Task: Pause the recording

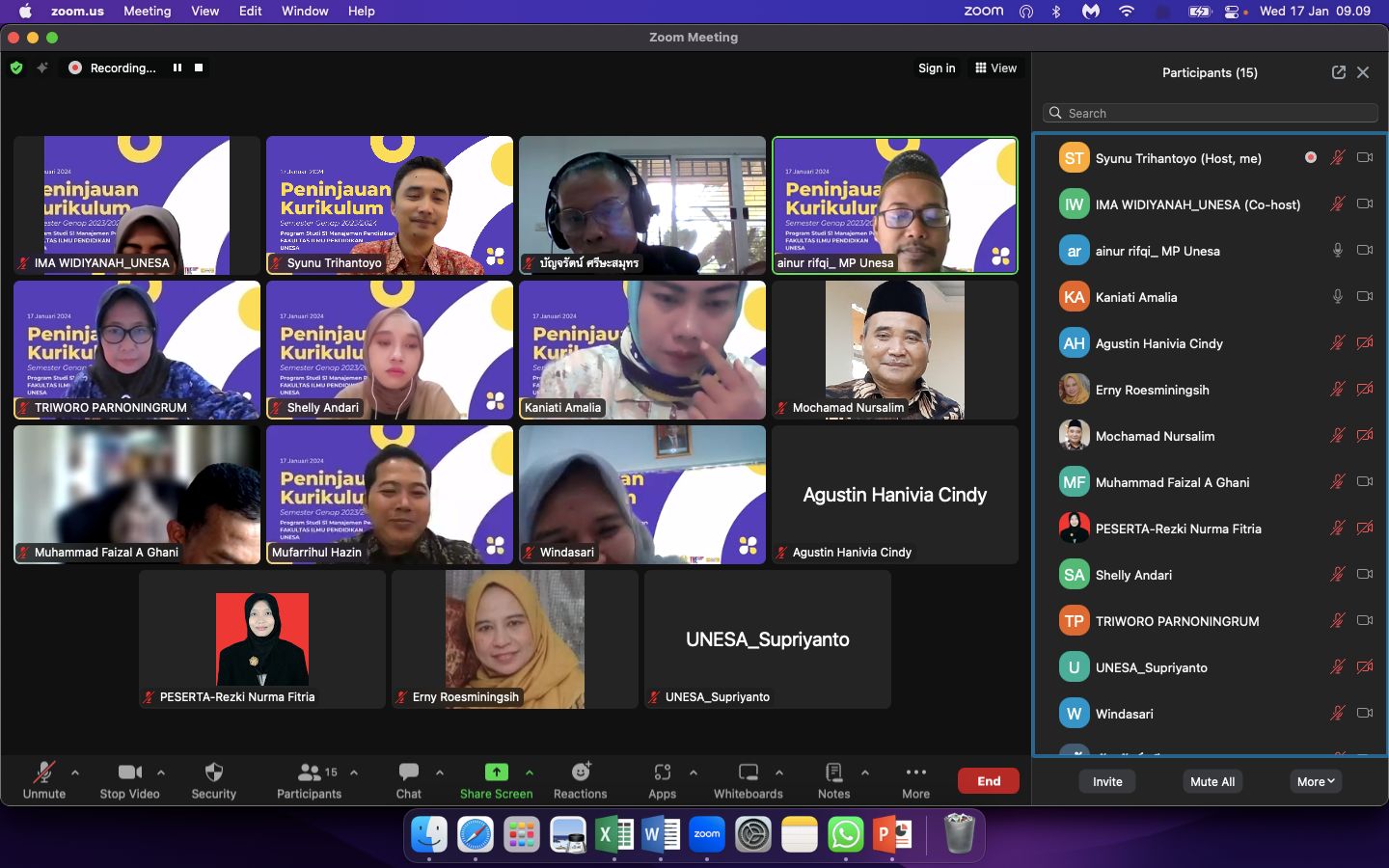Action: 177,68
